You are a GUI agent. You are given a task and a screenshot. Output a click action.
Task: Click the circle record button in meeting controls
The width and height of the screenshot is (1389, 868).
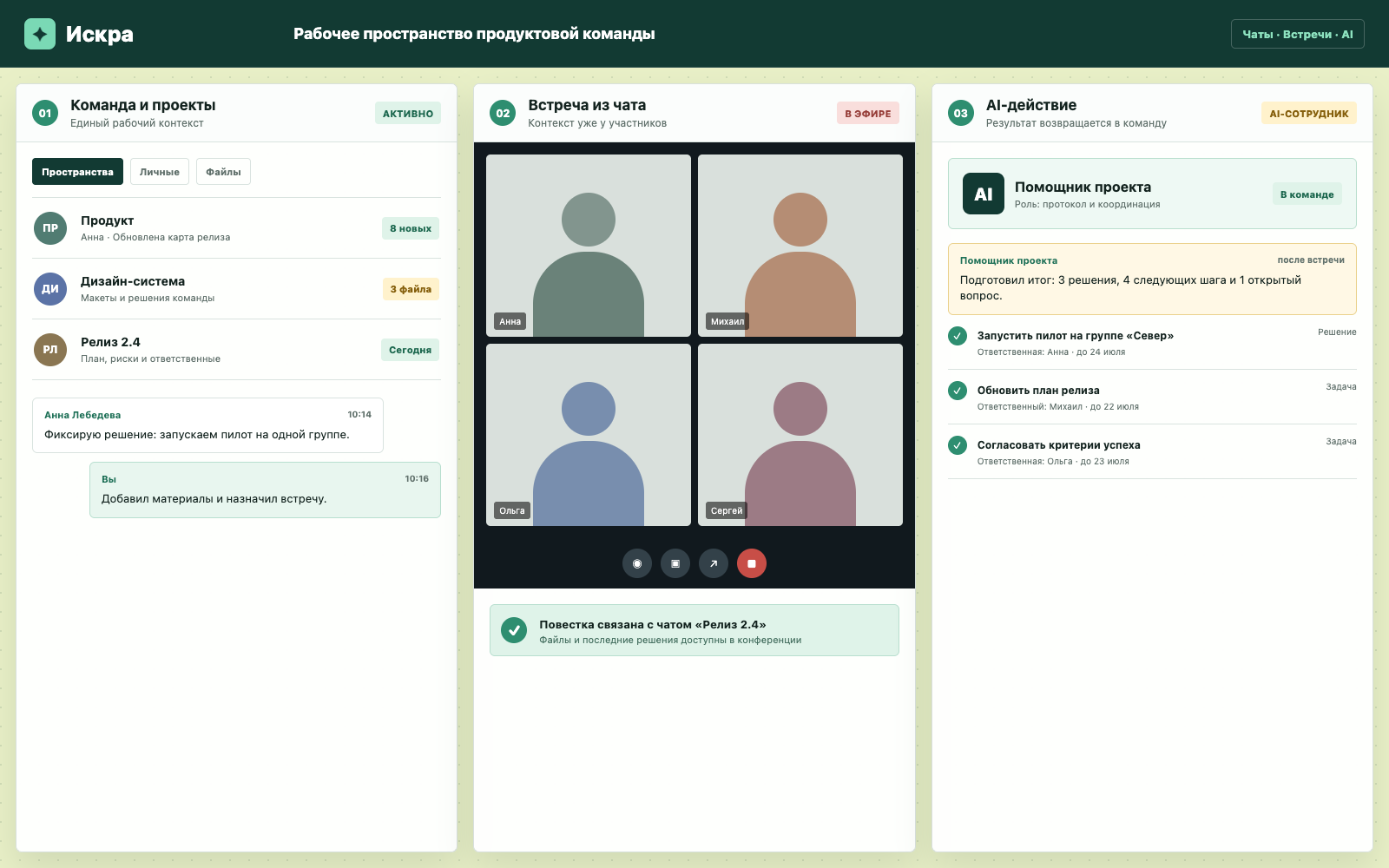click(637, 563)
